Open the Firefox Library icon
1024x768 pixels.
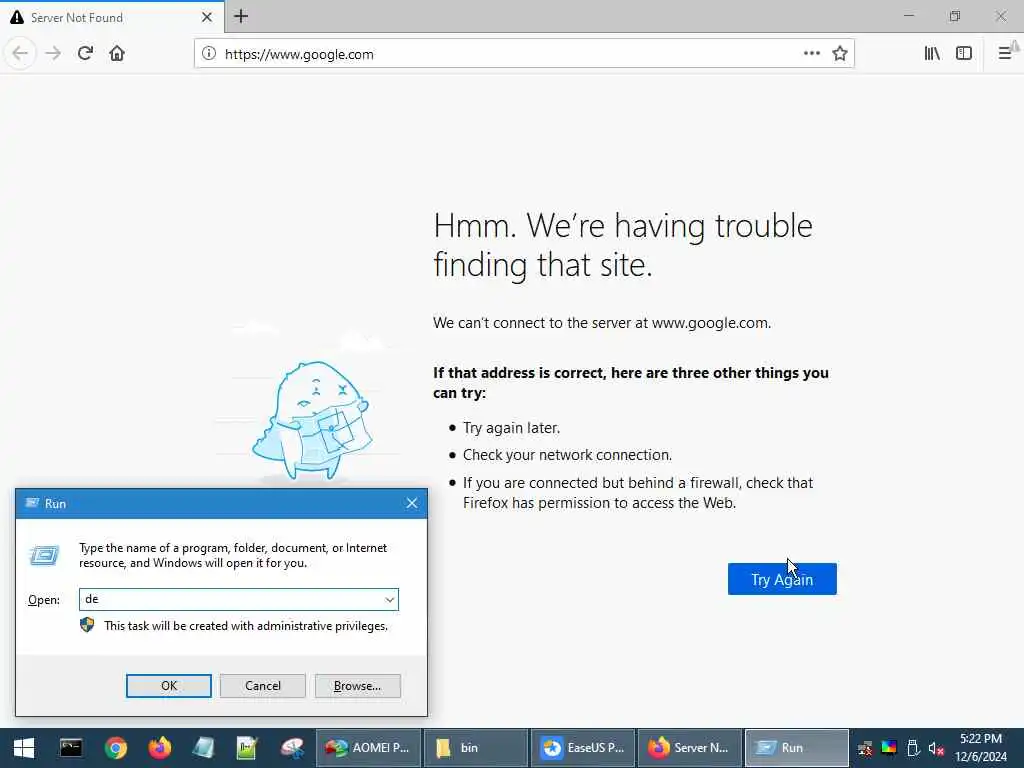click(932, 54)
